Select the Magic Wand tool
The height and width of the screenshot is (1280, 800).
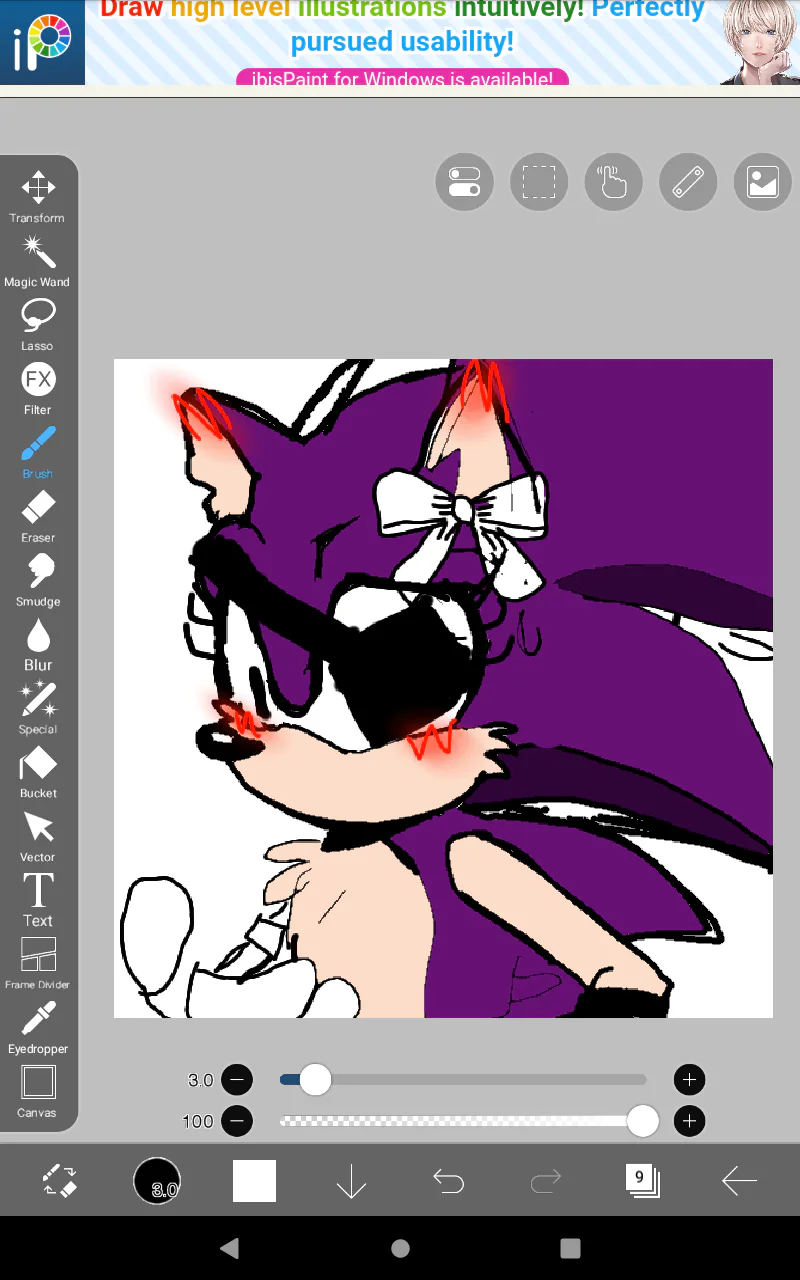(38, 260)
